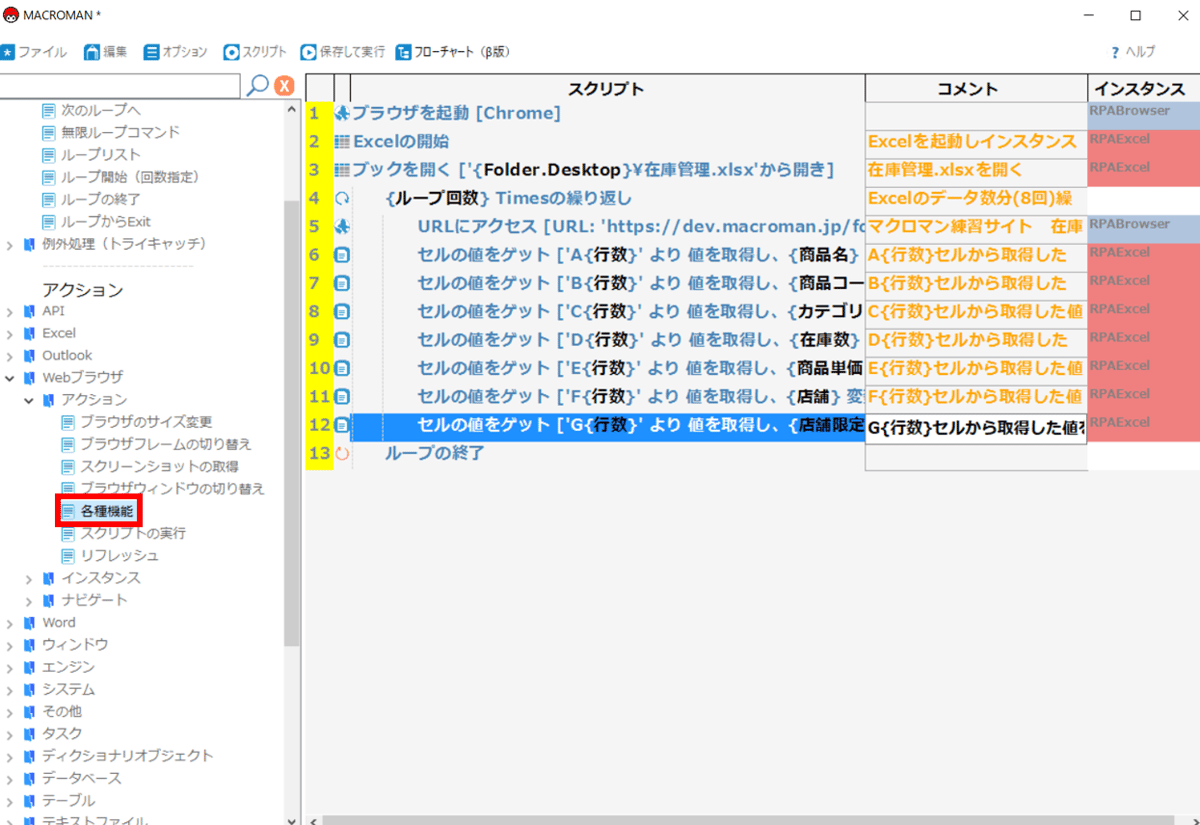The height and width of the screenshot is (825, 1200).
Task: Collapse the Webブラウザ folder arrow
Action: [x=10, y=378]
